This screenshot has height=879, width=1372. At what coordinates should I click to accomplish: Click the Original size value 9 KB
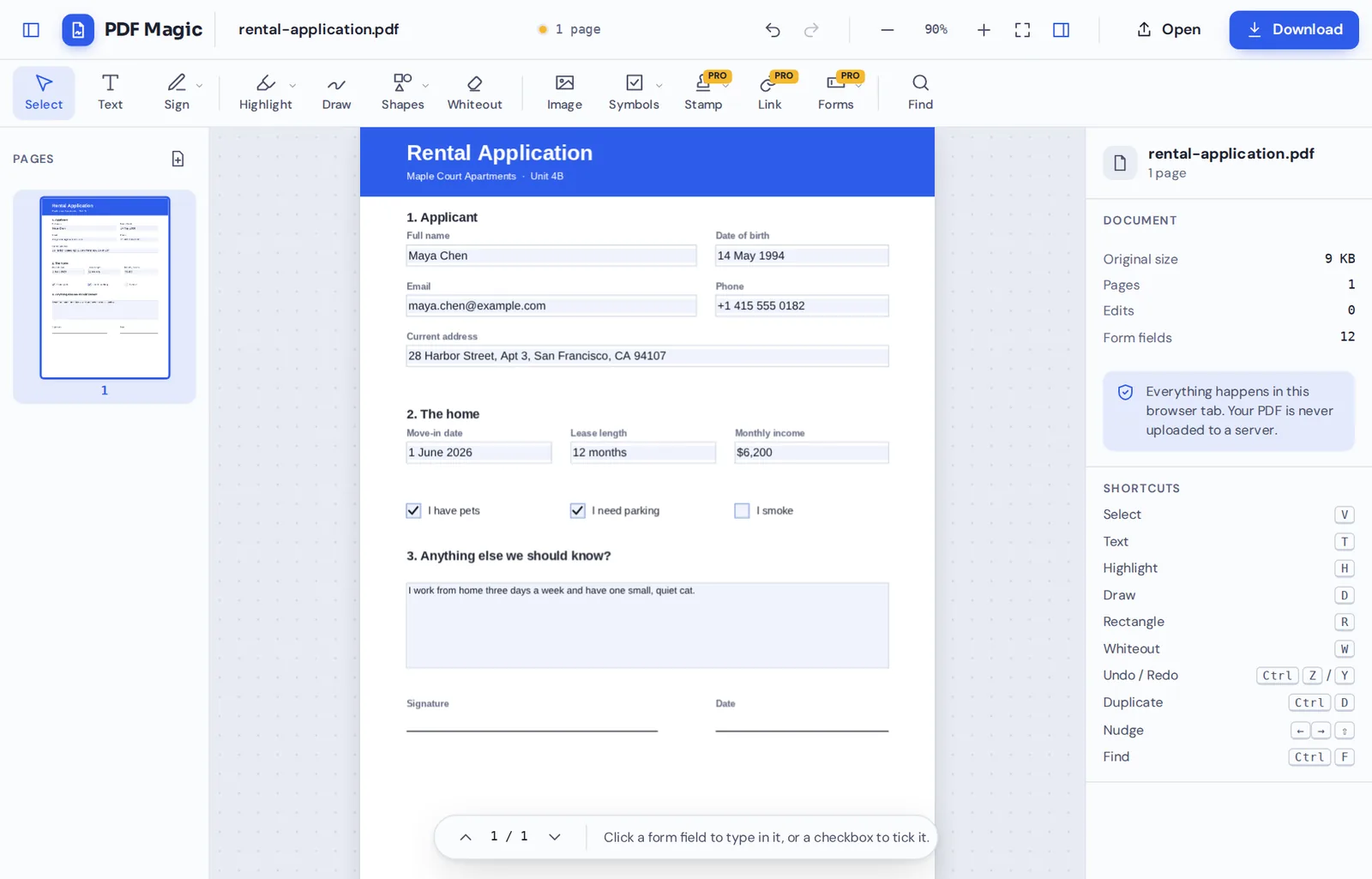point(1340,259)
